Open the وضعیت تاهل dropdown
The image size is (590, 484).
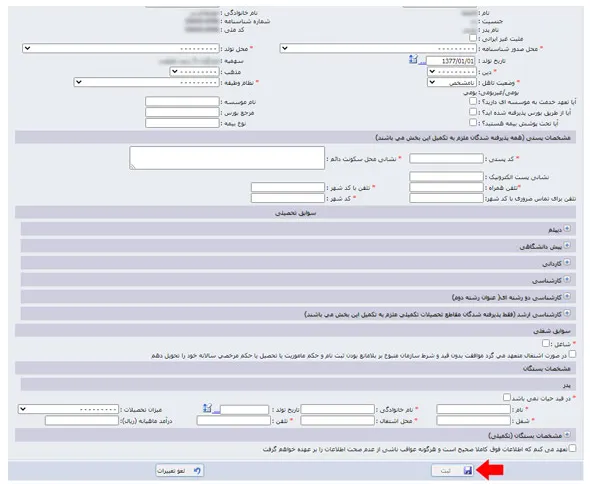click(x=452, y=82)
